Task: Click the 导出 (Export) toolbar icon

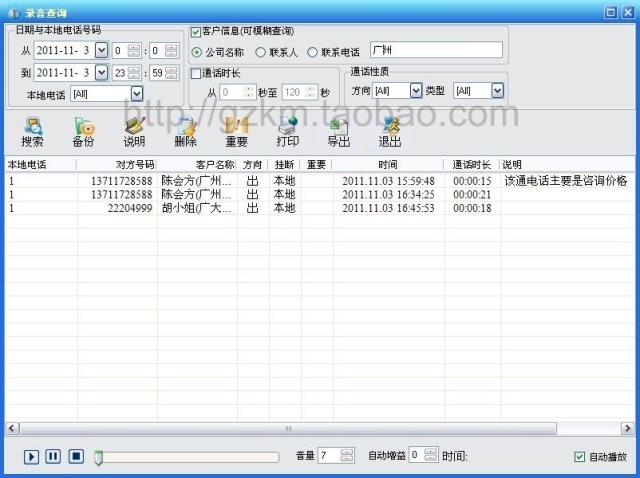Action: pyautogui.click(x=338, y=130)
